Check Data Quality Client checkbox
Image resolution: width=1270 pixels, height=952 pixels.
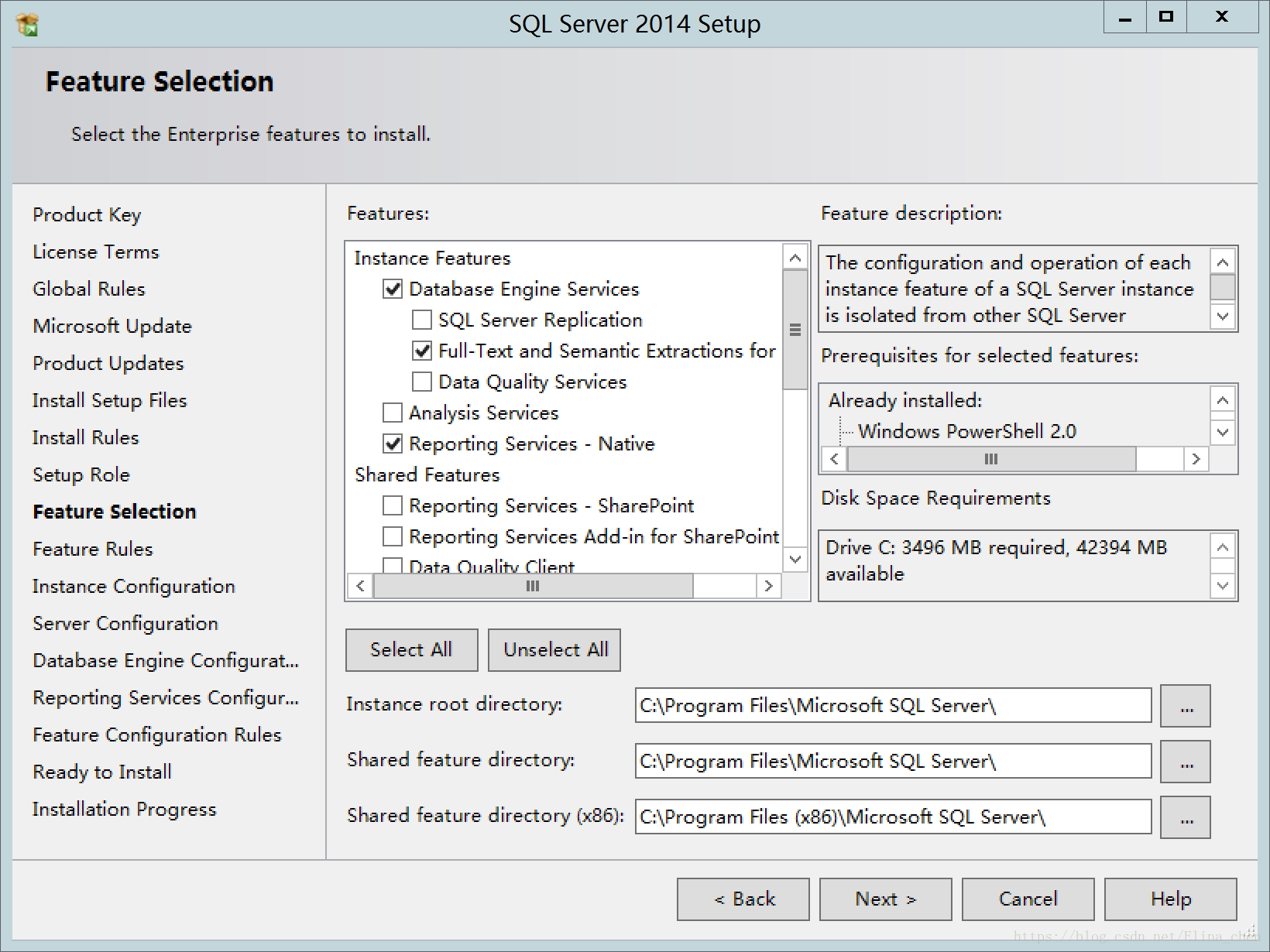[393, 566]
